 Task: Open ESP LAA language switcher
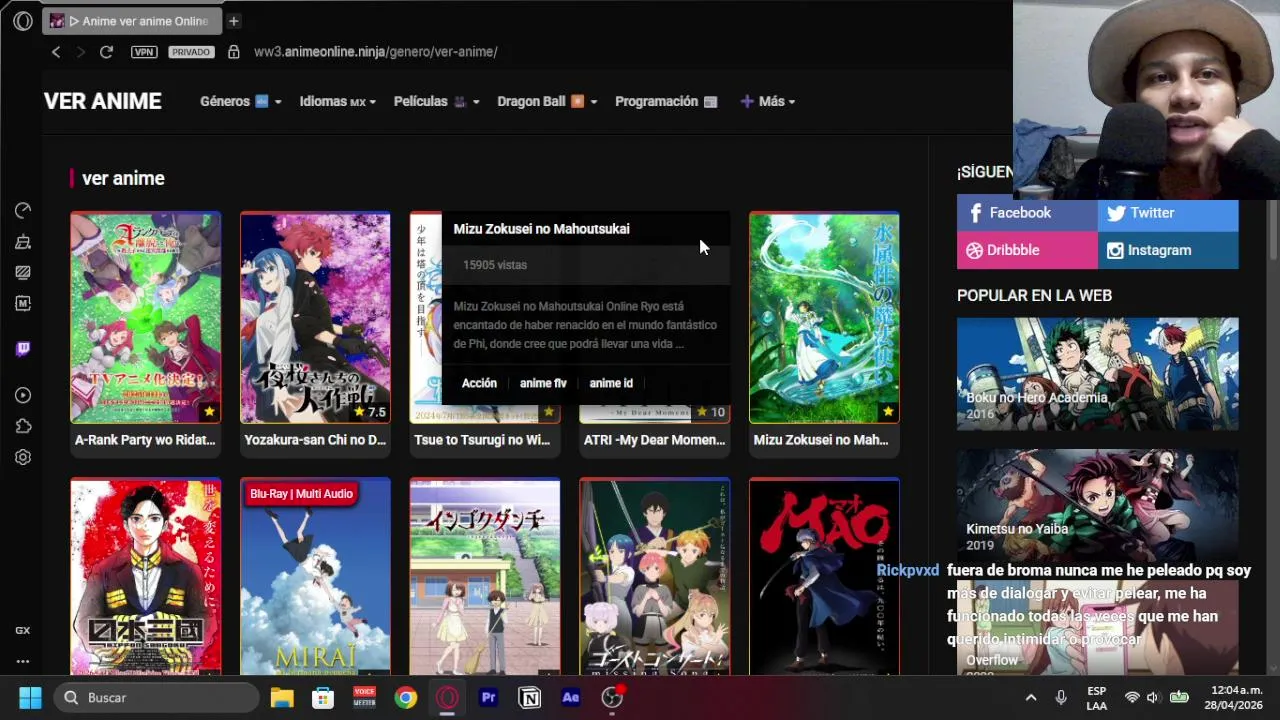(x=1097, y=698)
